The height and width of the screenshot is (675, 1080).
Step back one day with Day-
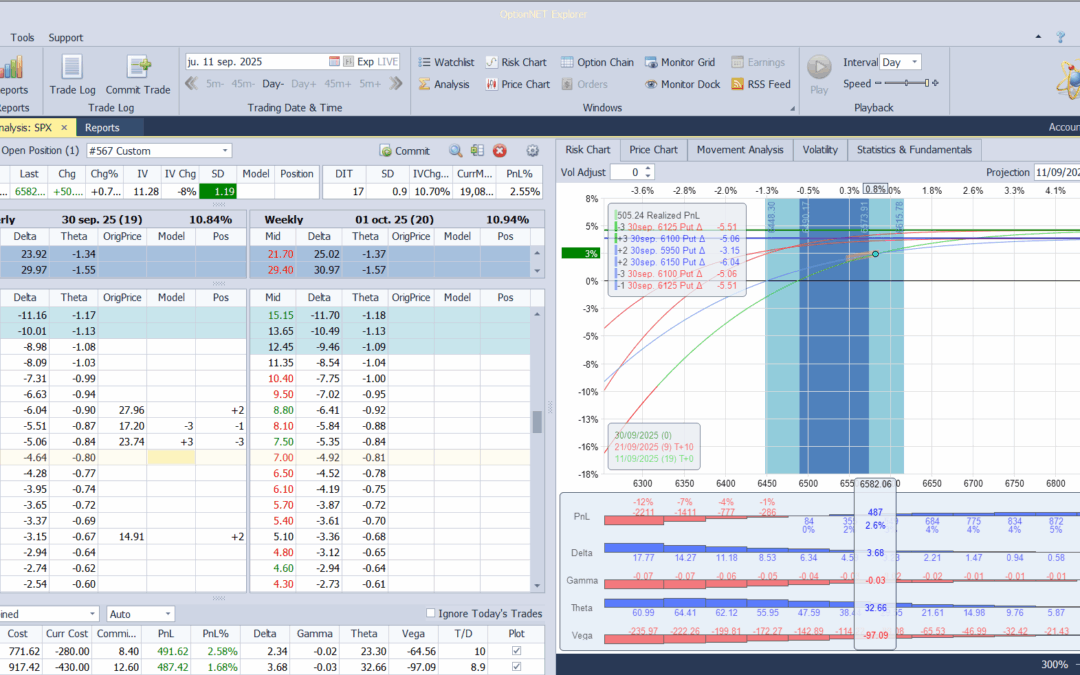click(x=273, y=83)
